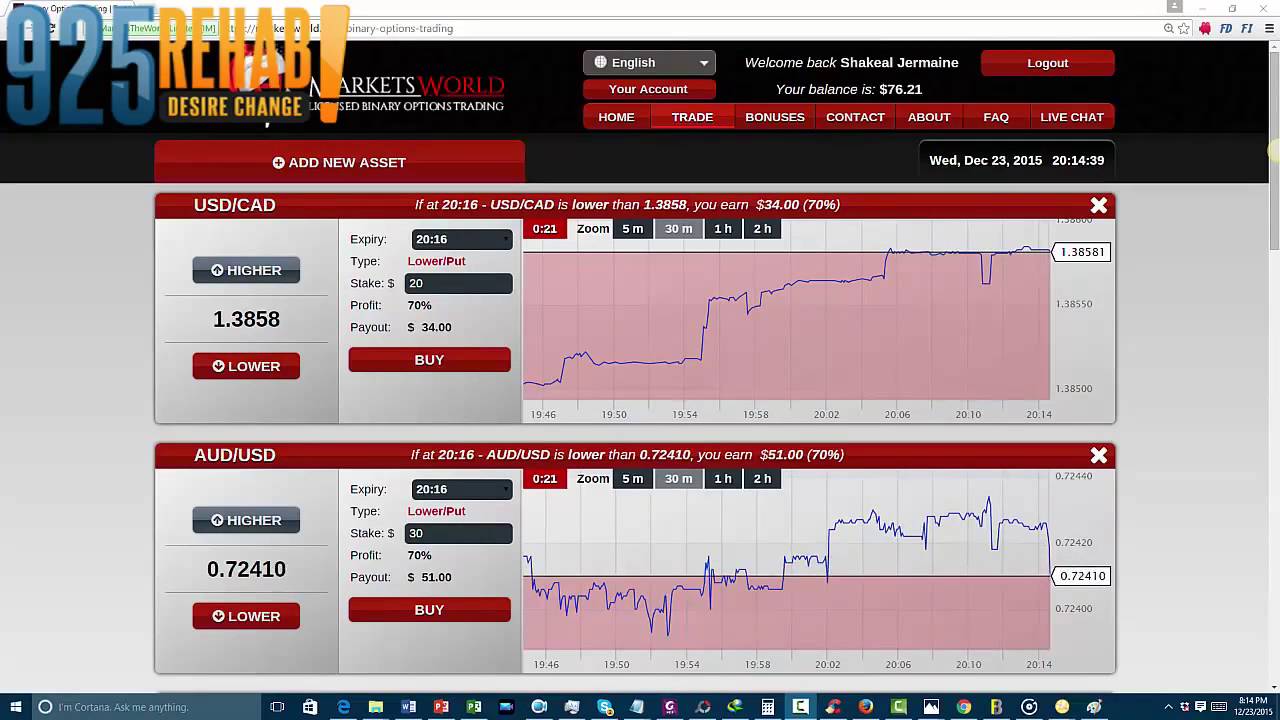Click the taskbar clock showing 8:14 PM
1280x720 pixels.
1253,707
